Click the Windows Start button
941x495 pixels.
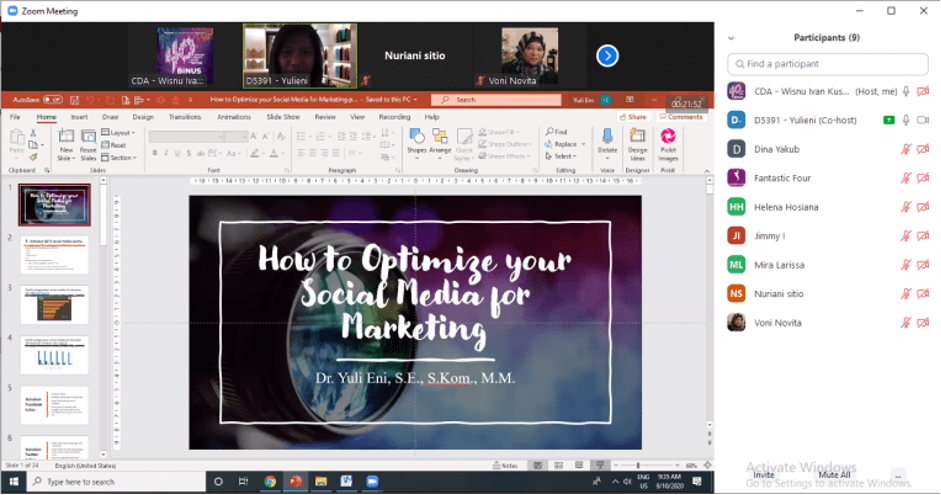(14, 482)
